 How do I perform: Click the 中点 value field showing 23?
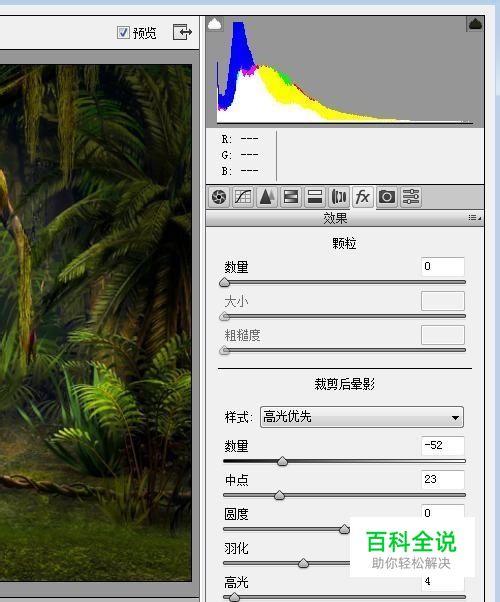click(442, 480)
